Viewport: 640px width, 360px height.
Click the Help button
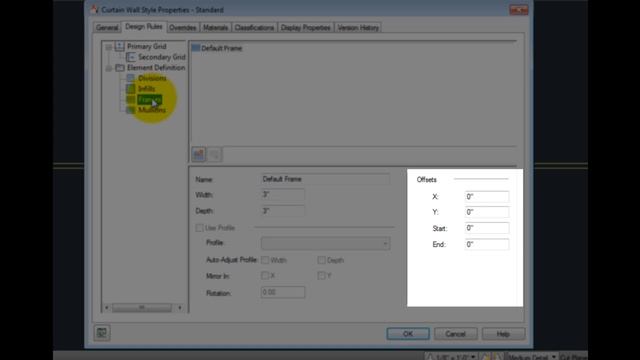coord(503,333)
